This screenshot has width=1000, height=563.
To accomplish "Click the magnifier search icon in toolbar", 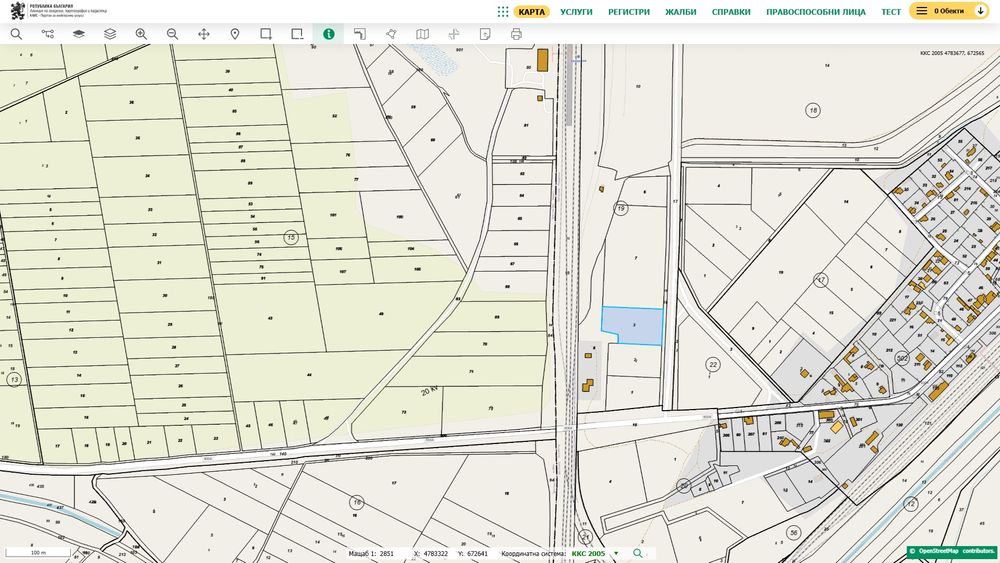I will click(x=16, y=34).
